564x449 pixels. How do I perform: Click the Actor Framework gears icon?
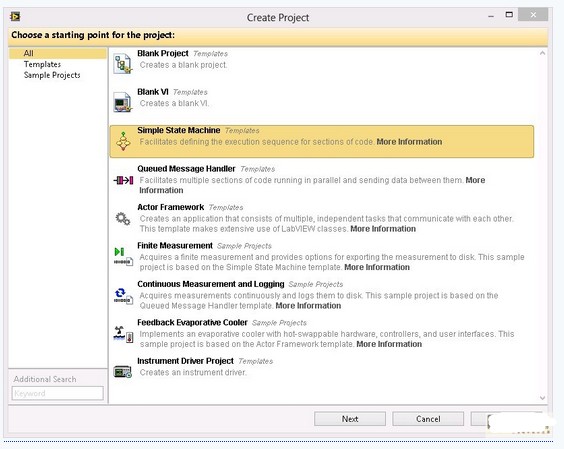pos(123,218)
